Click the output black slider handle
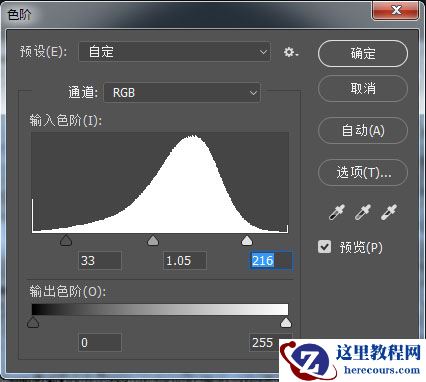 point(33,322)
